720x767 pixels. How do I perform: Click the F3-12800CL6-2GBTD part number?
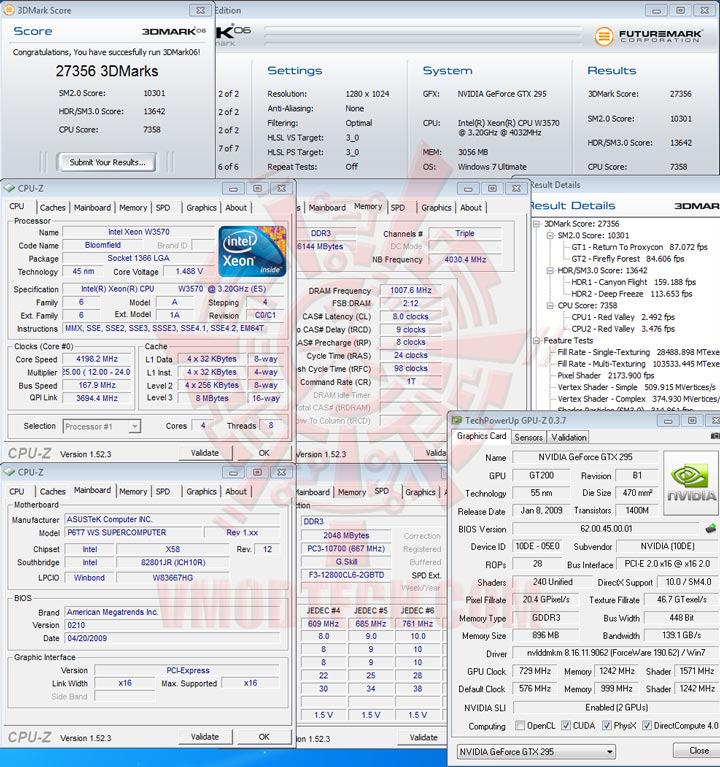click(x=346, y=575)
